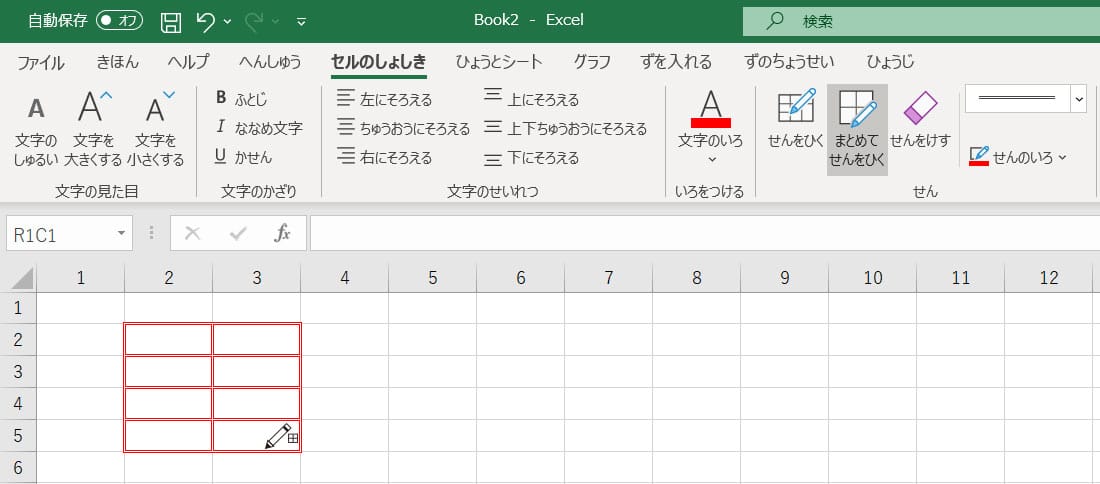Open the ファイル tab
The height and width of the screenshot is (484, 1100).
[40, 62]
